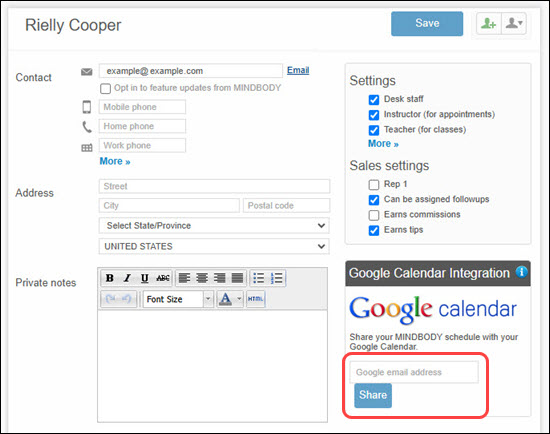550x434 pixels.
Task: Open the HTML source editor
Action: pyautogui.click(x=255, y=299)
